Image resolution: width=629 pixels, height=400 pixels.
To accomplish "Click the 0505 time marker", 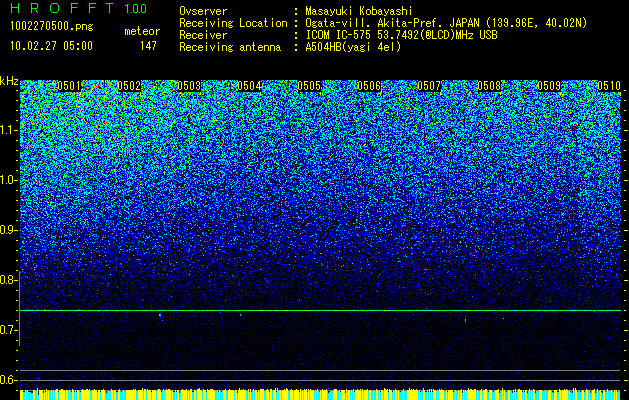I will 309,86.
